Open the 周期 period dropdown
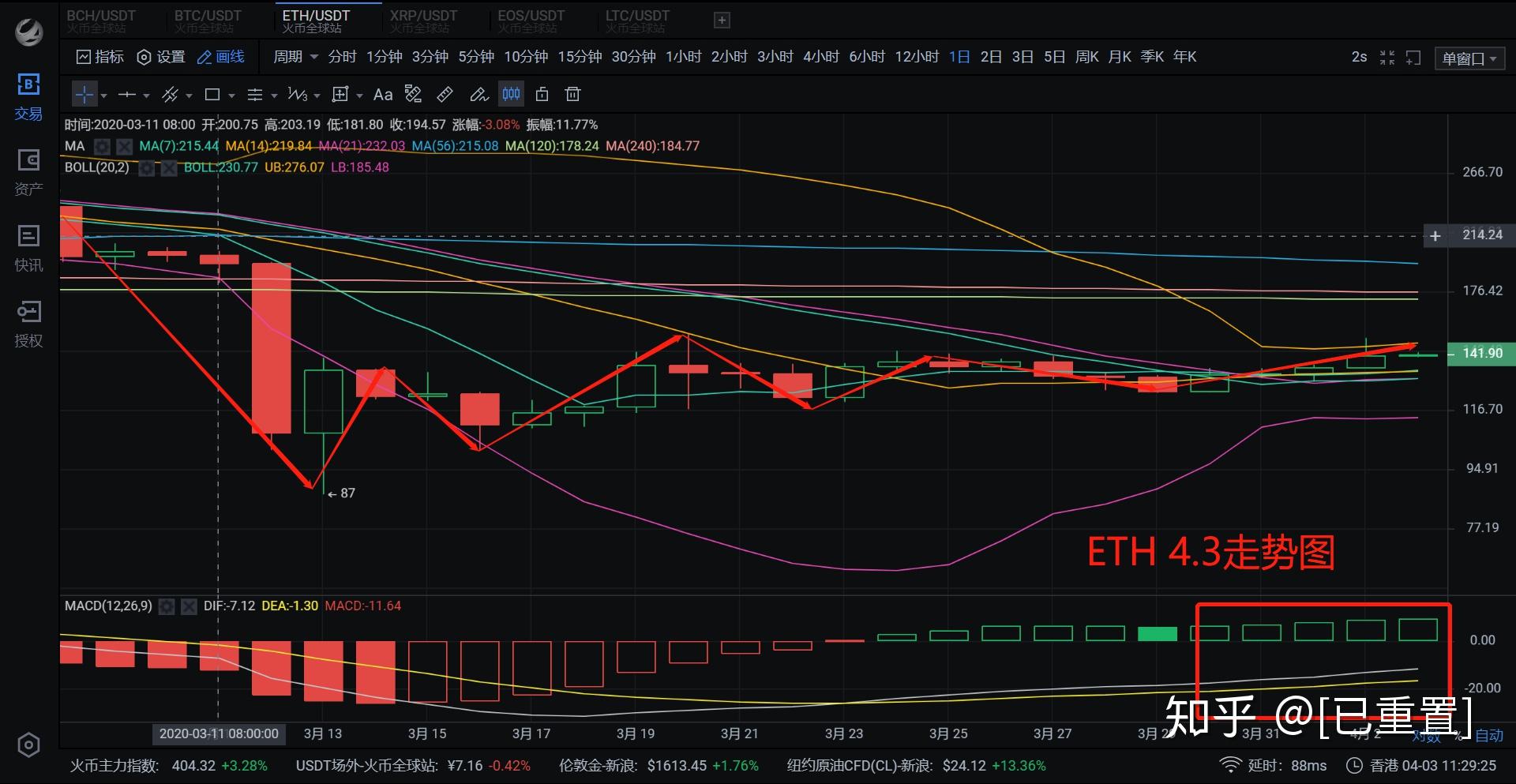 click(x=294, y=57)
